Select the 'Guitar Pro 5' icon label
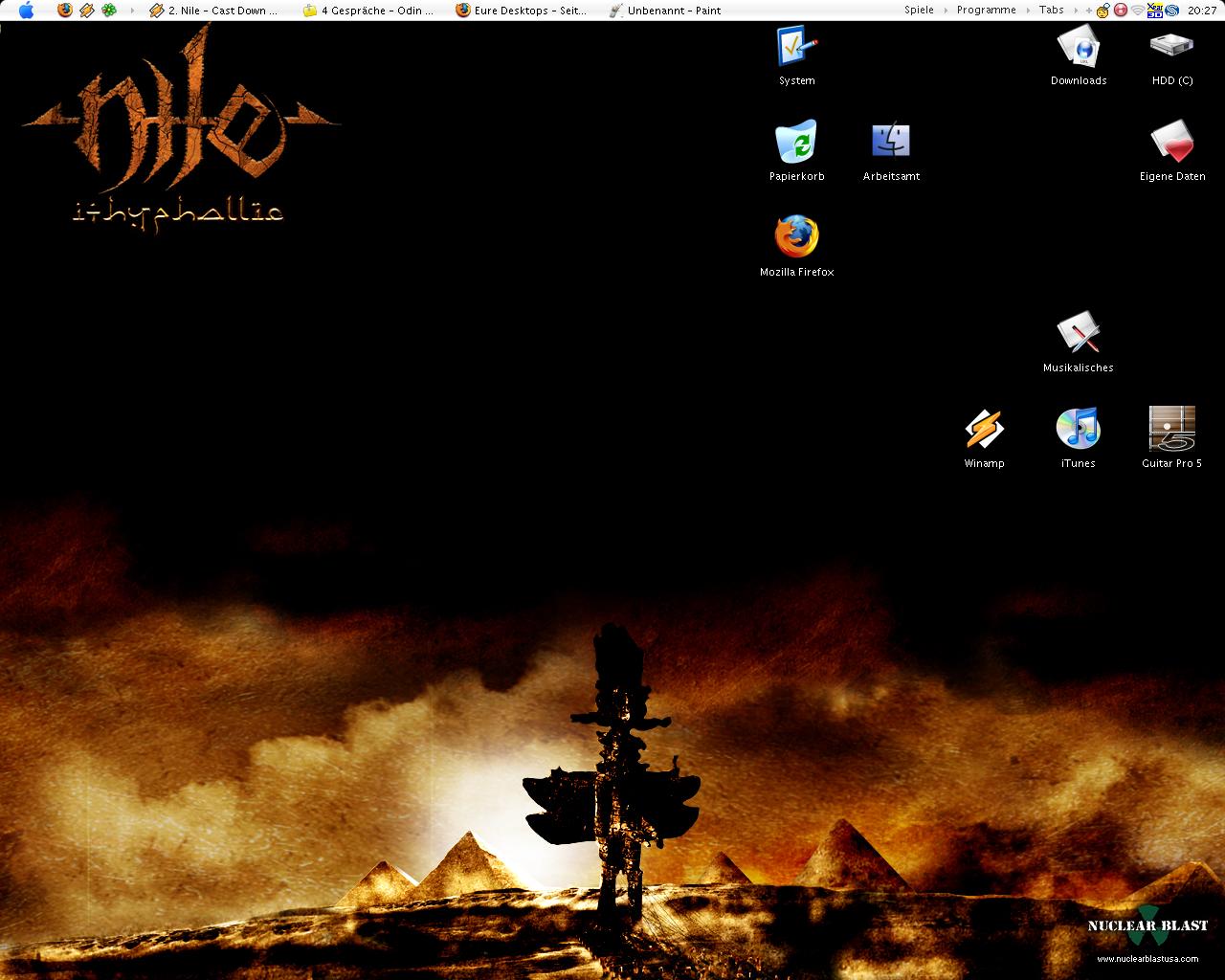Screen dimensions: 1225x980 tap(1171, 463)
